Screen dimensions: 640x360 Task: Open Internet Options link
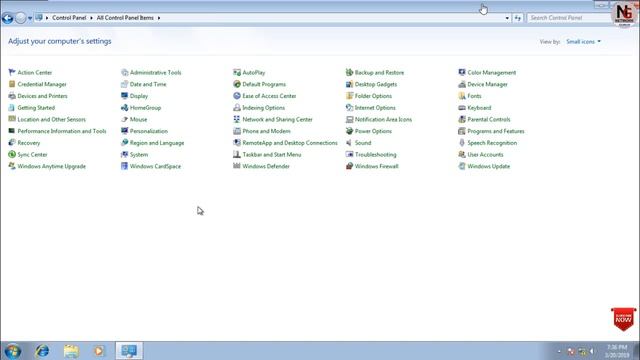375,108
